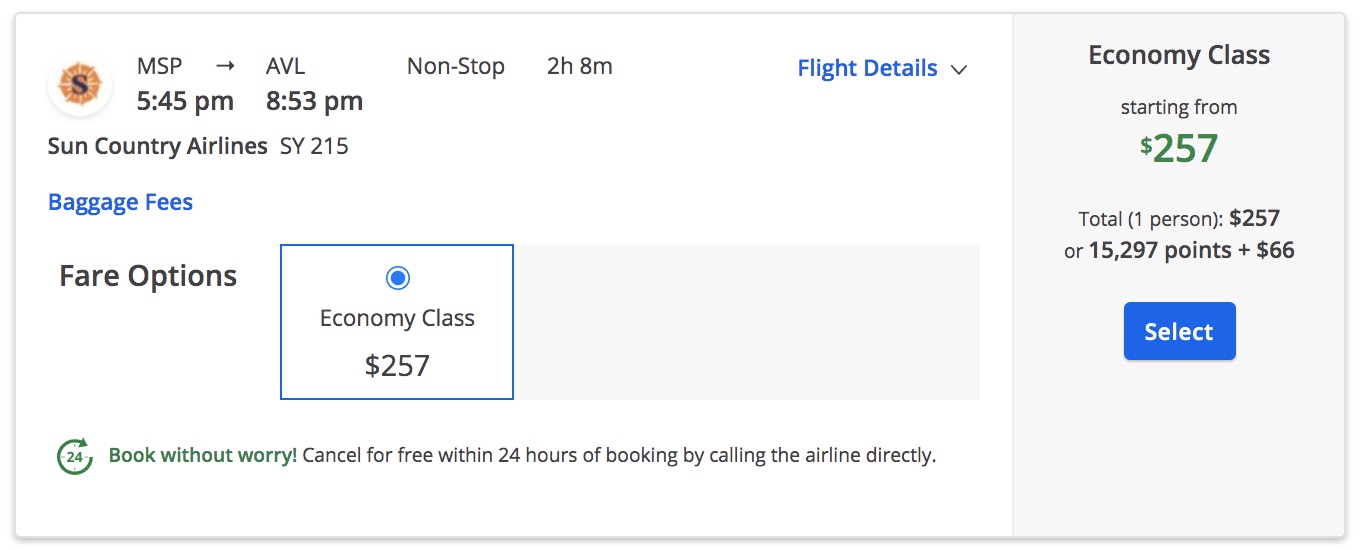The height and width of the screenshot is (550, 1360).
Task: Click the 2h 8m flight duration
Action: pyautogui.click(x=580, y=67)
